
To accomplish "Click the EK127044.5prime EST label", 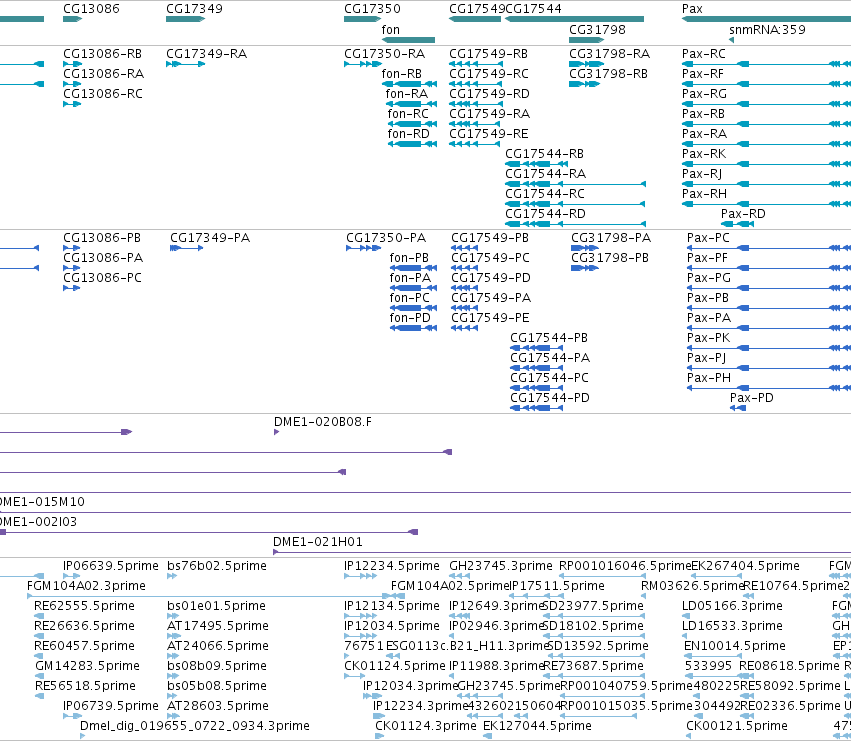I will click(x=537, y=726).
